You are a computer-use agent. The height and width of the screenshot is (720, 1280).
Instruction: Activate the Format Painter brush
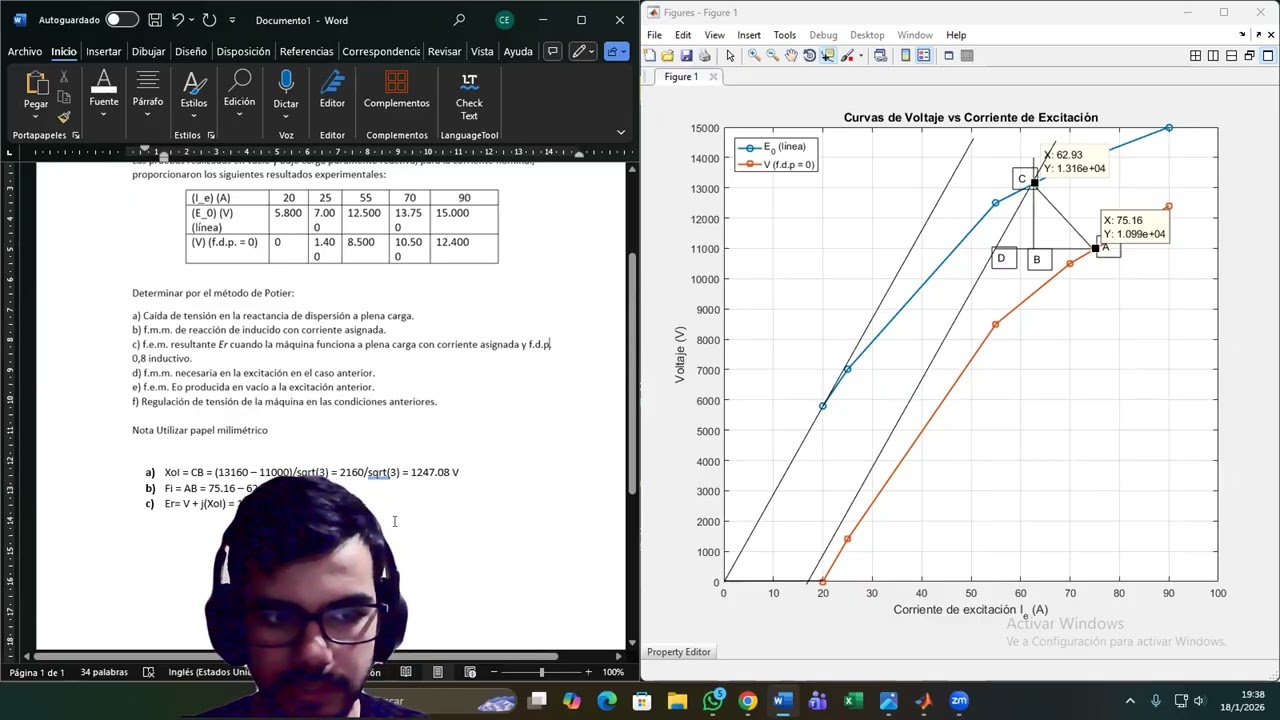point(64,117)
